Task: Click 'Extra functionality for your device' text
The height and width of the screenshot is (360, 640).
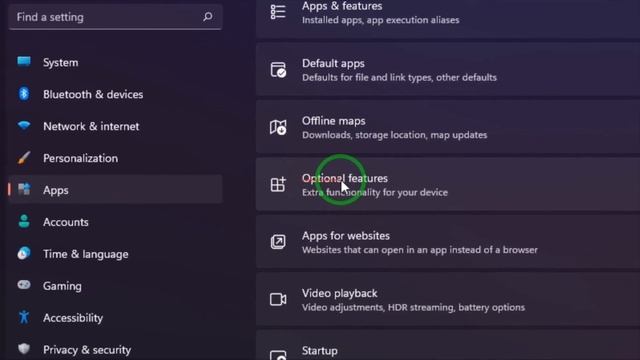Action: pyautogui.click(x=375, y=192)
